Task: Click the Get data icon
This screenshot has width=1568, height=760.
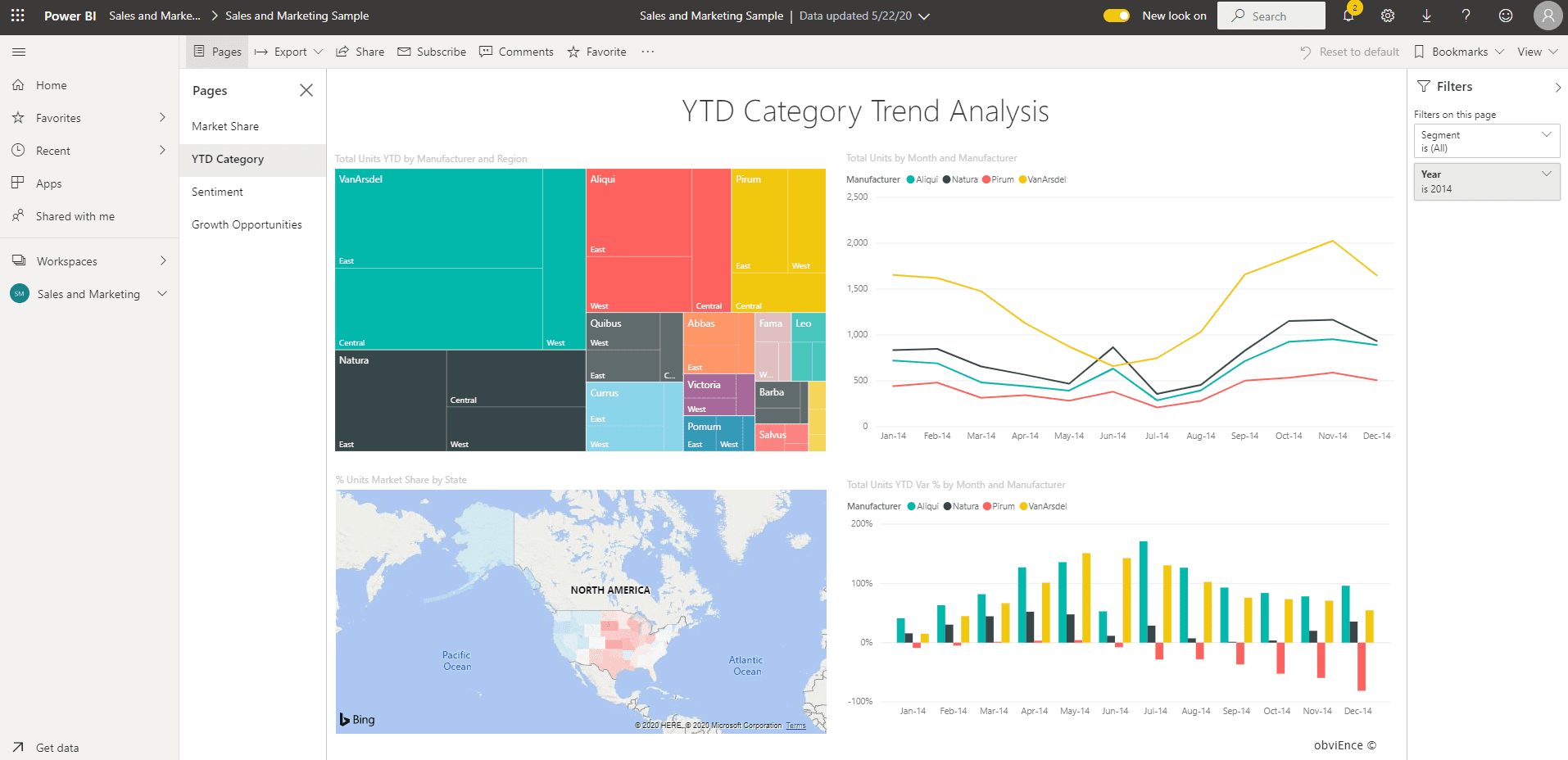Action: click(18, 748)
